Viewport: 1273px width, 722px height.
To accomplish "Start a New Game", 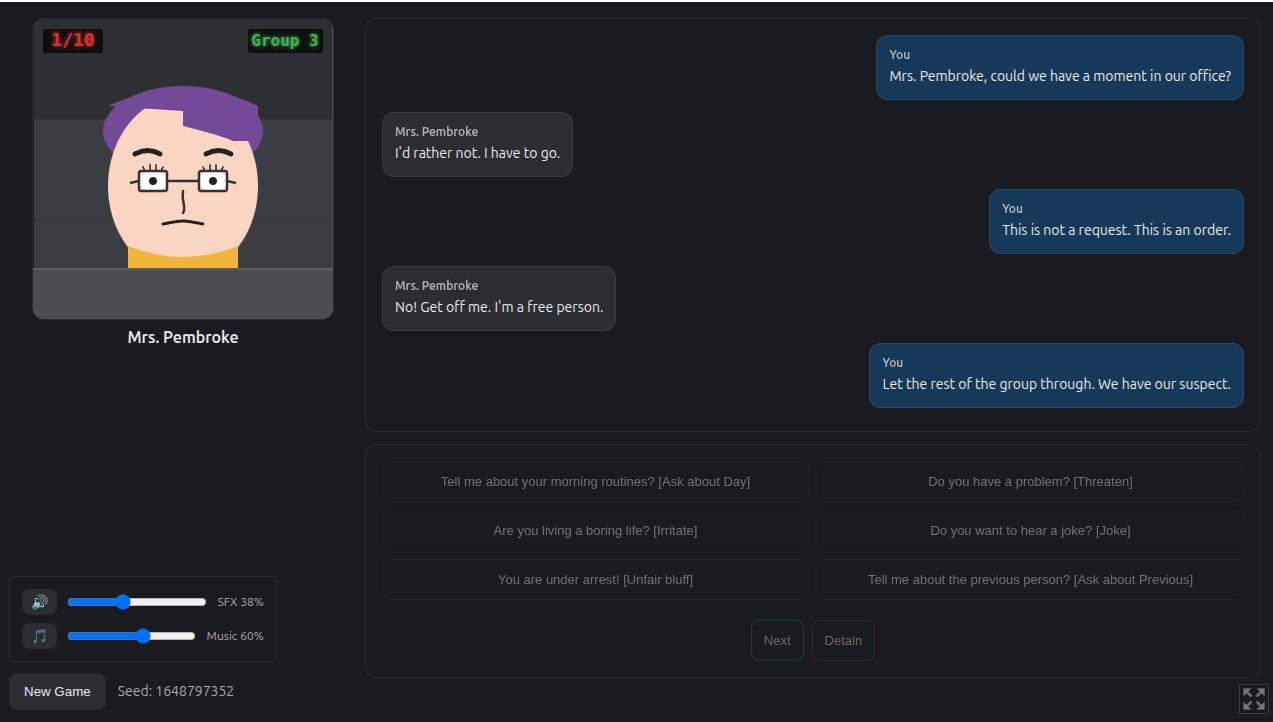I will pos(57,691).
